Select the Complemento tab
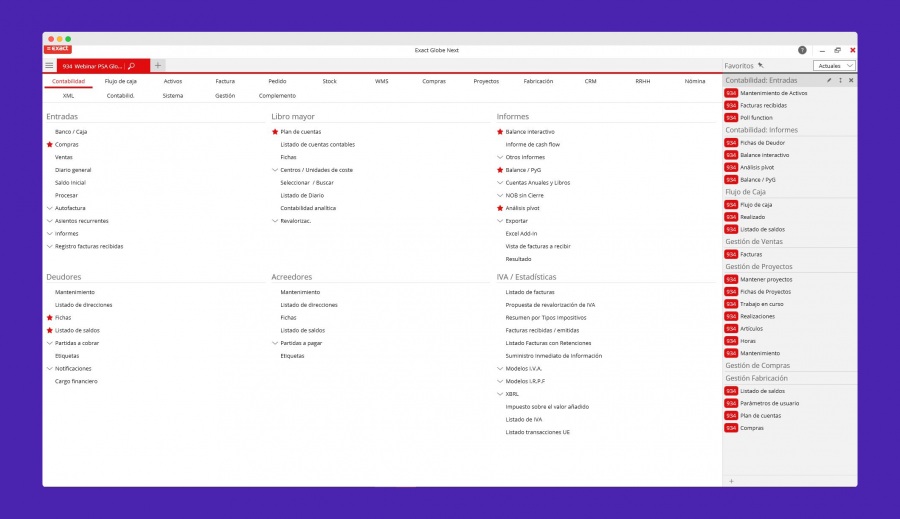Viewport: 900px width, 519px height. point(277,96)
